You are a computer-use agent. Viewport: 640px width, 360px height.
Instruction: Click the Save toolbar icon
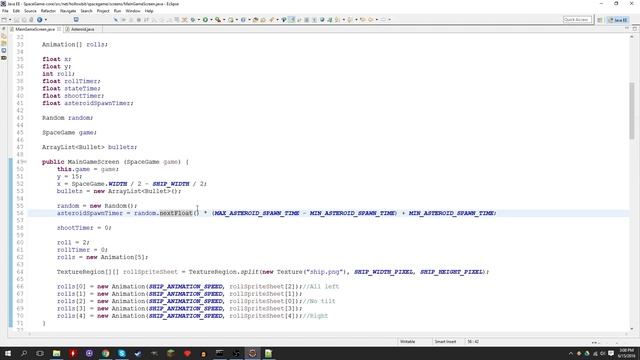[16, 20]
